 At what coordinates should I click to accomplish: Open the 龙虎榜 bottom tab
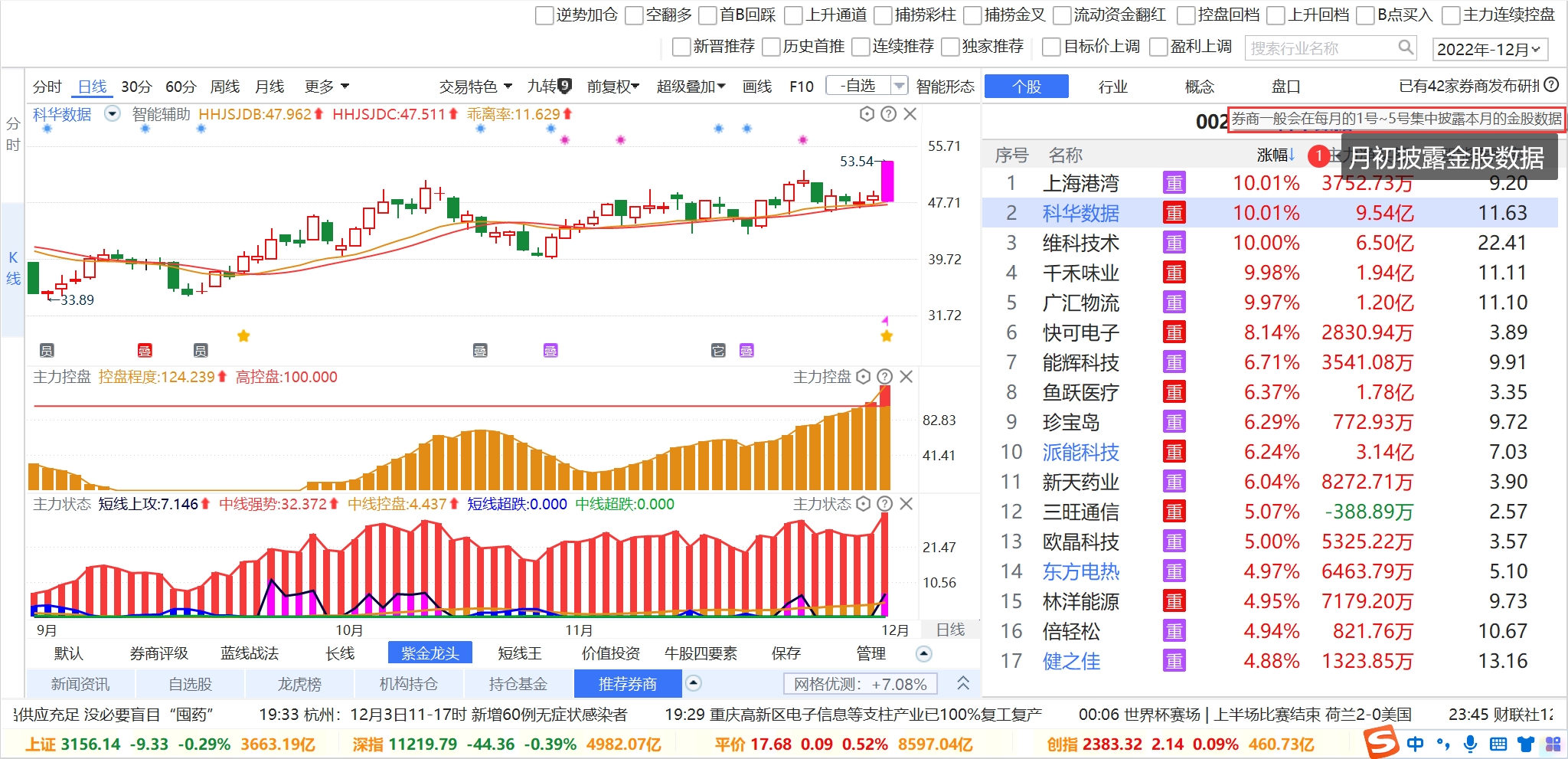point(299,684)
